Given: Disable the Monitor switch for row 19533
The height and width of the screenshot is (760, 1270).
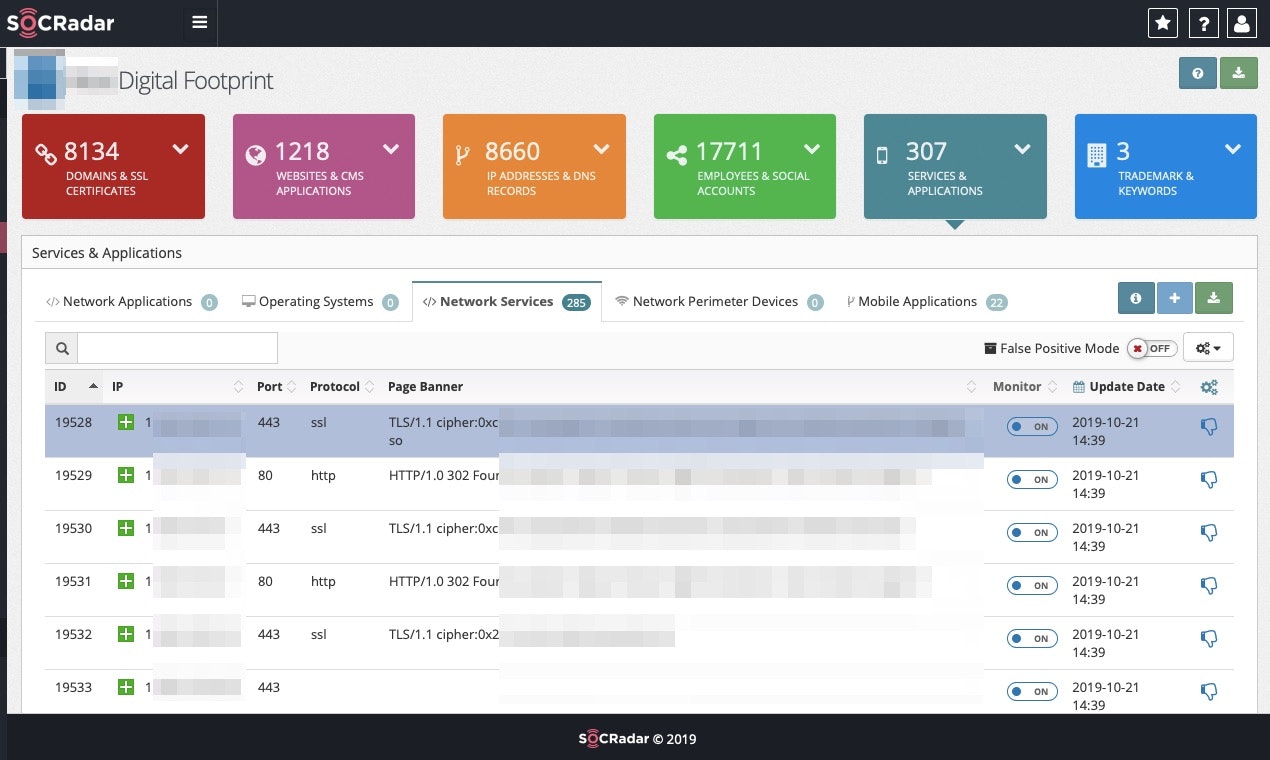Looking at the screenshot, I should coord(1031,691).
